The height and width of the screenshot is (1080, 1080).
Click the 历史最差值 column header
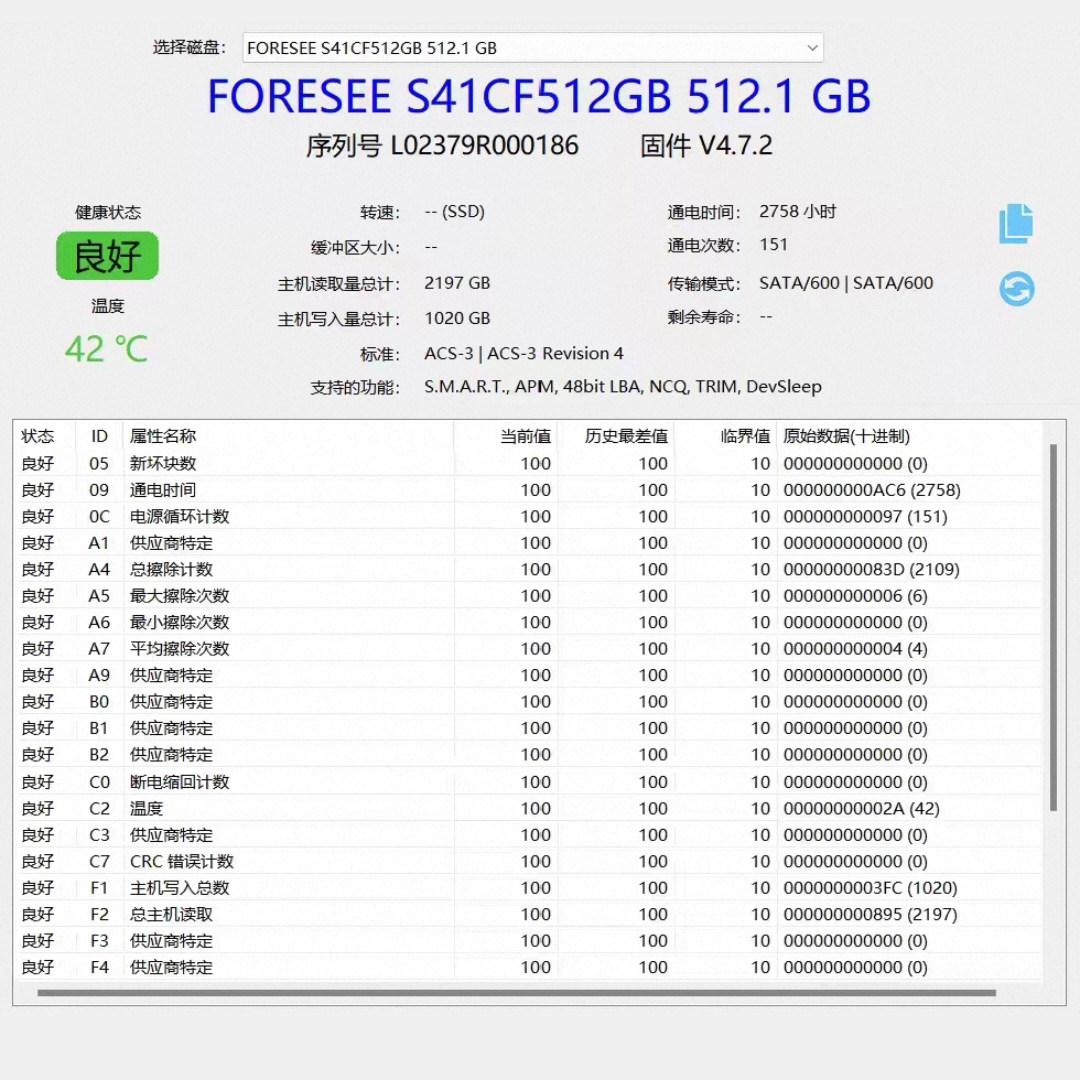click(x=625, y=436)
